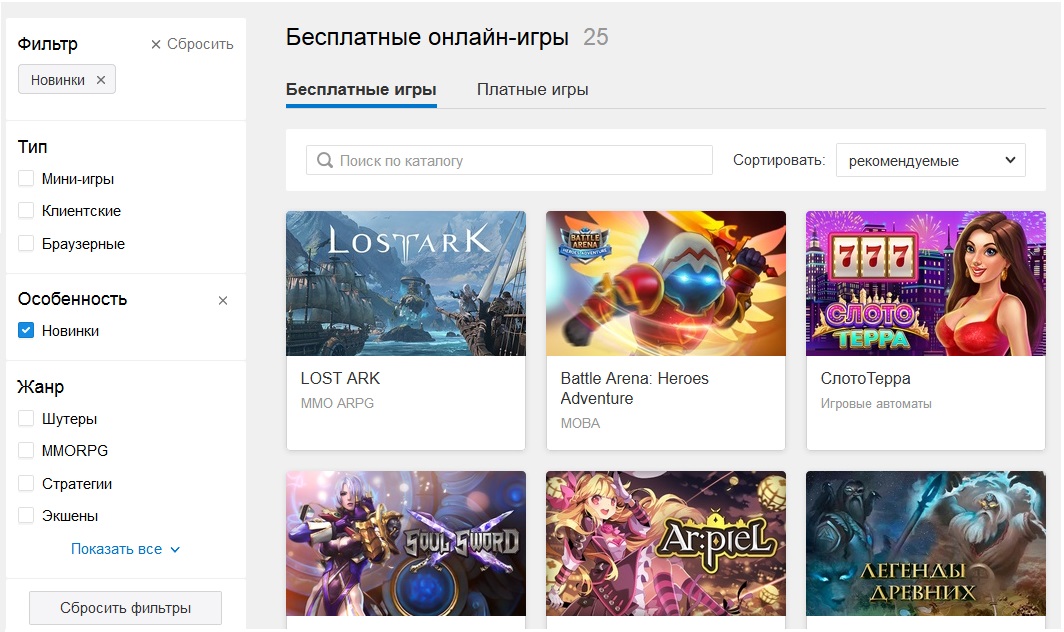The image size is (1064, 632).
Task: Expand genres with Показать все
Action: click(125, 549)
